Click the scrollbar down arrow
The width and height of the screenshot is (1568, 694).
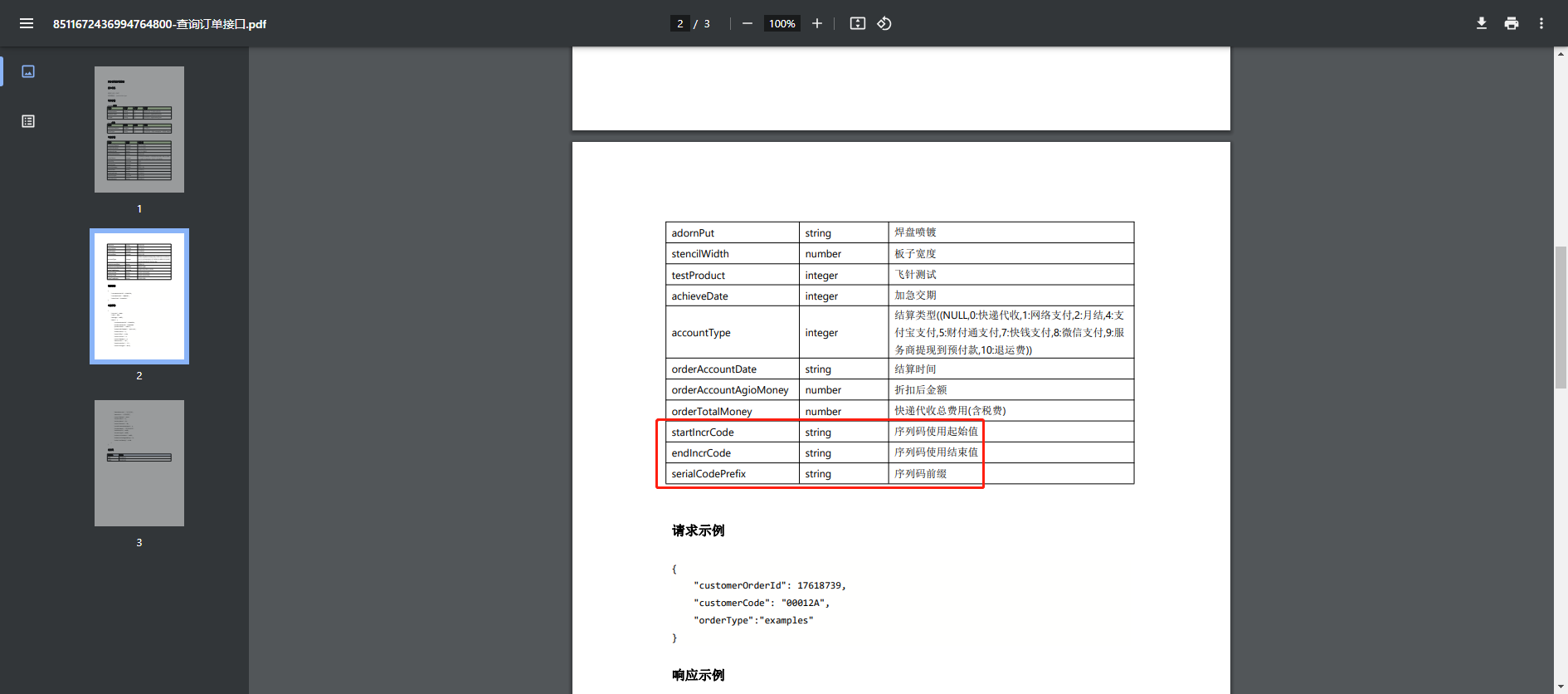pos(1561,687)
